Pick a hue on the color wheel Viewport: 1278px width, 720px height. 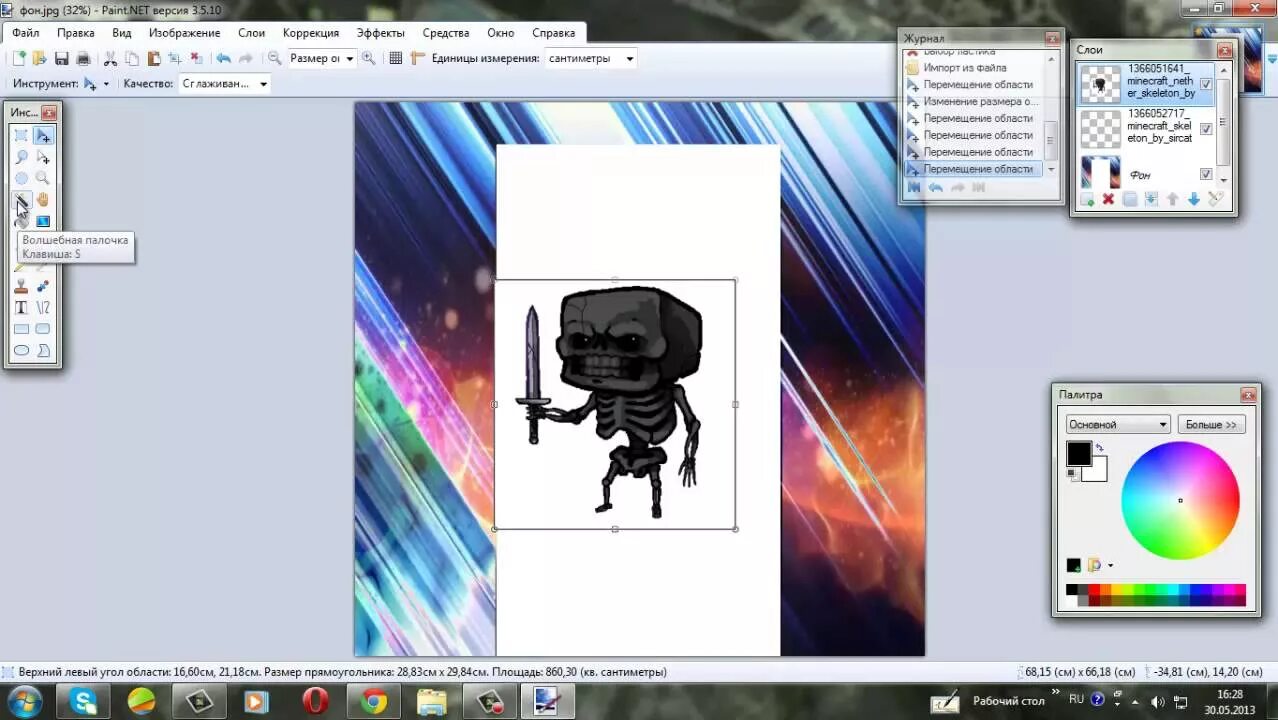coord(1180,500)
